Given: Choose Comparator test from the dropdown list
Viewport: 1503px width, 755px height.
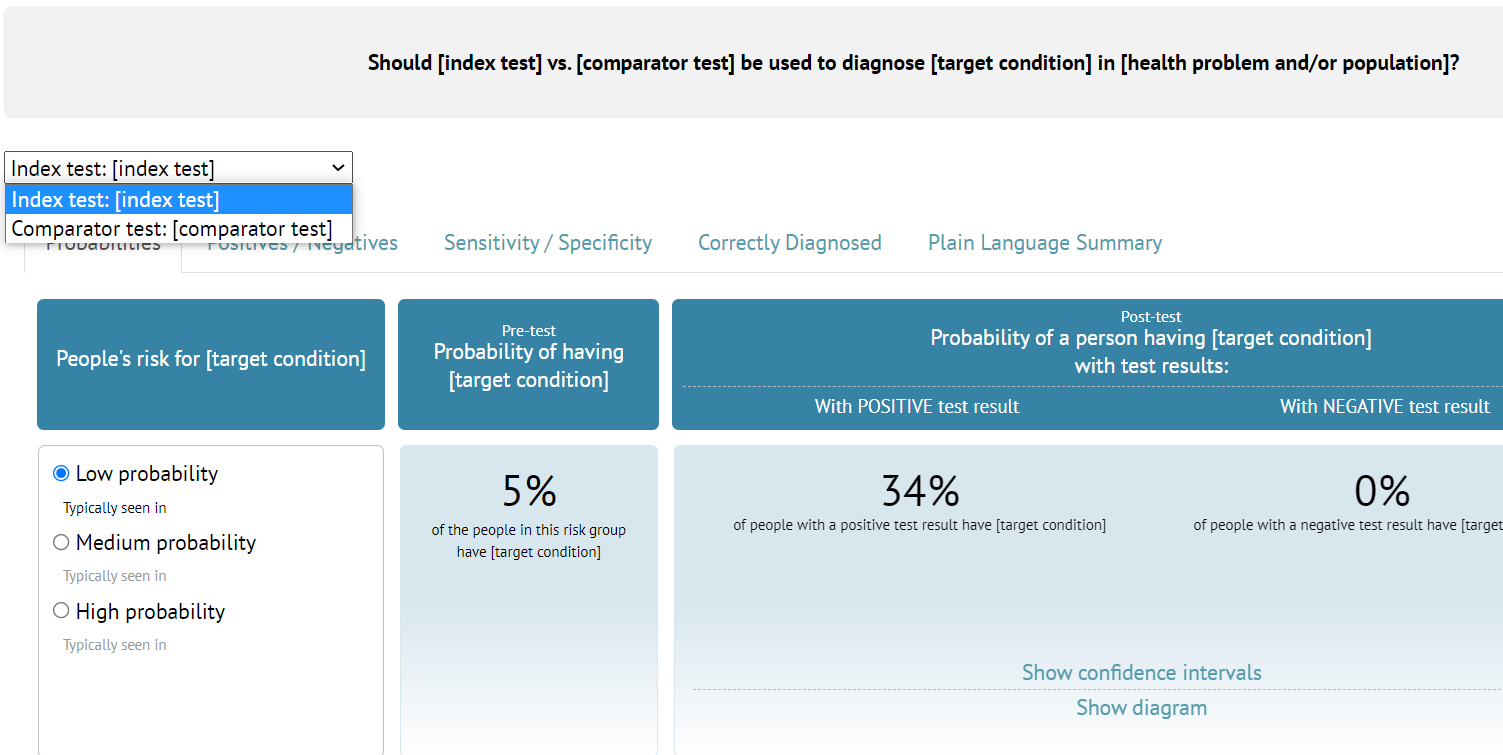Looking at the screenshot, I should [178, 228].
